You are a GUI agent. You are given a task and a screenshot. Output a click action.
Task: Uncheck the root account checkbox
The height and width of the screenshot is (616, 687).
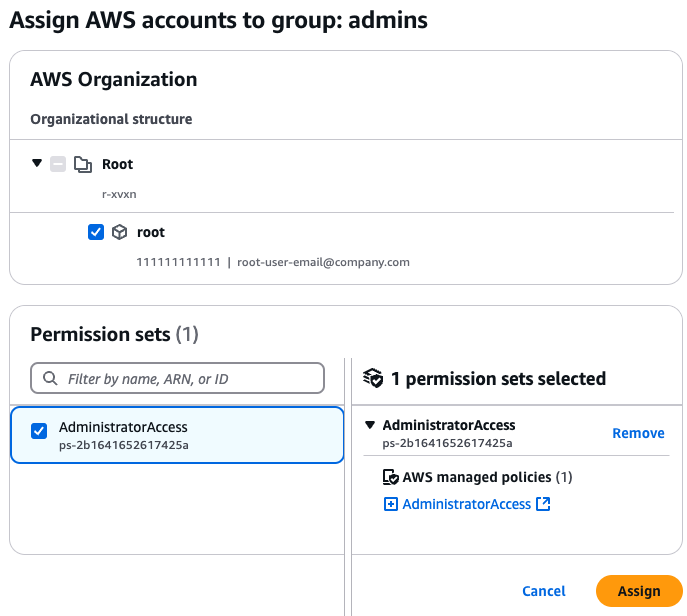(x=96, y=232)
